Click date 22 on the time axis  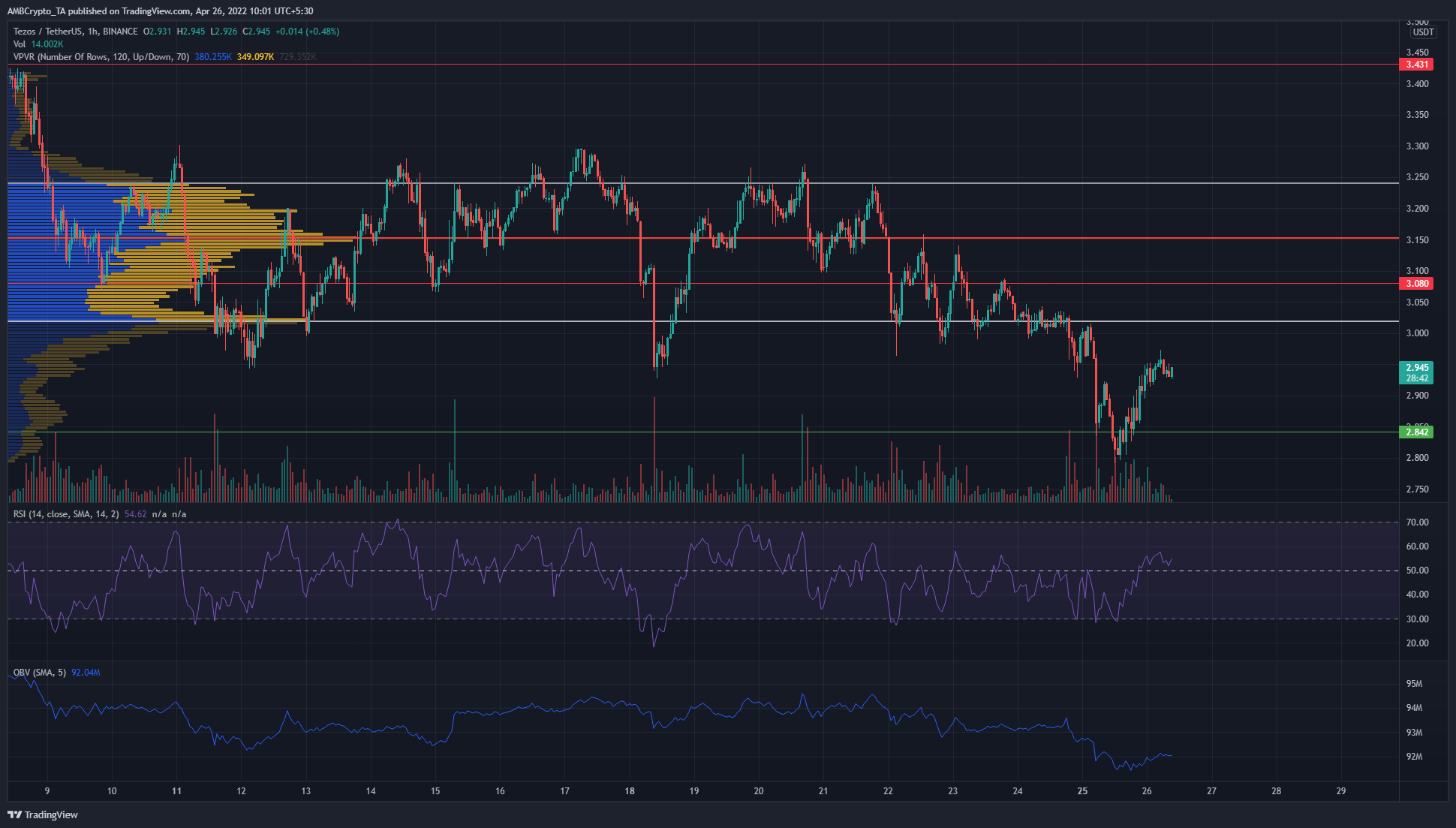[x=888, y=791]
